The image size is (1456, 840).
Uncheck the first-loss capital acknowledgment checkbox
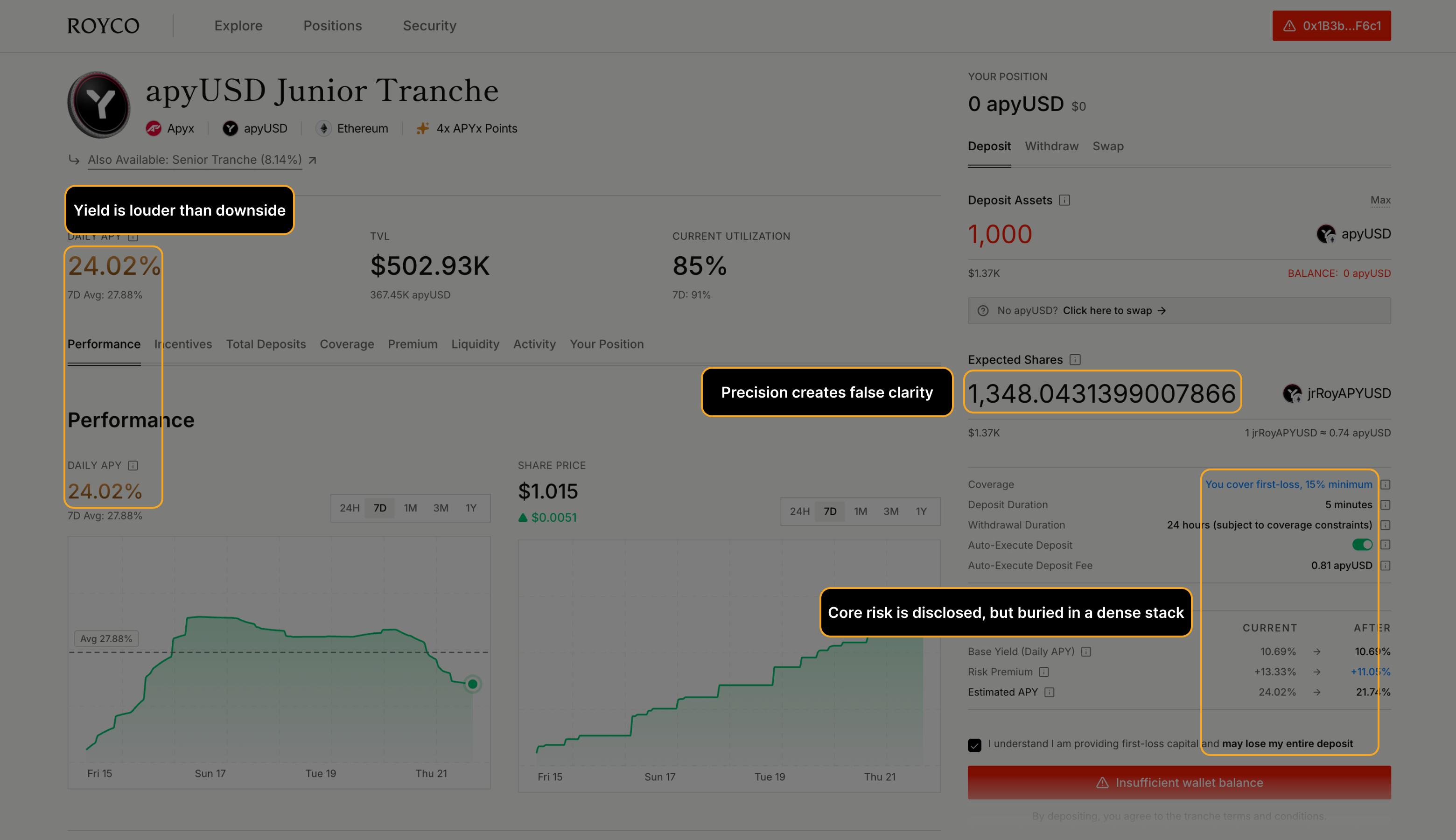[975, 745]
